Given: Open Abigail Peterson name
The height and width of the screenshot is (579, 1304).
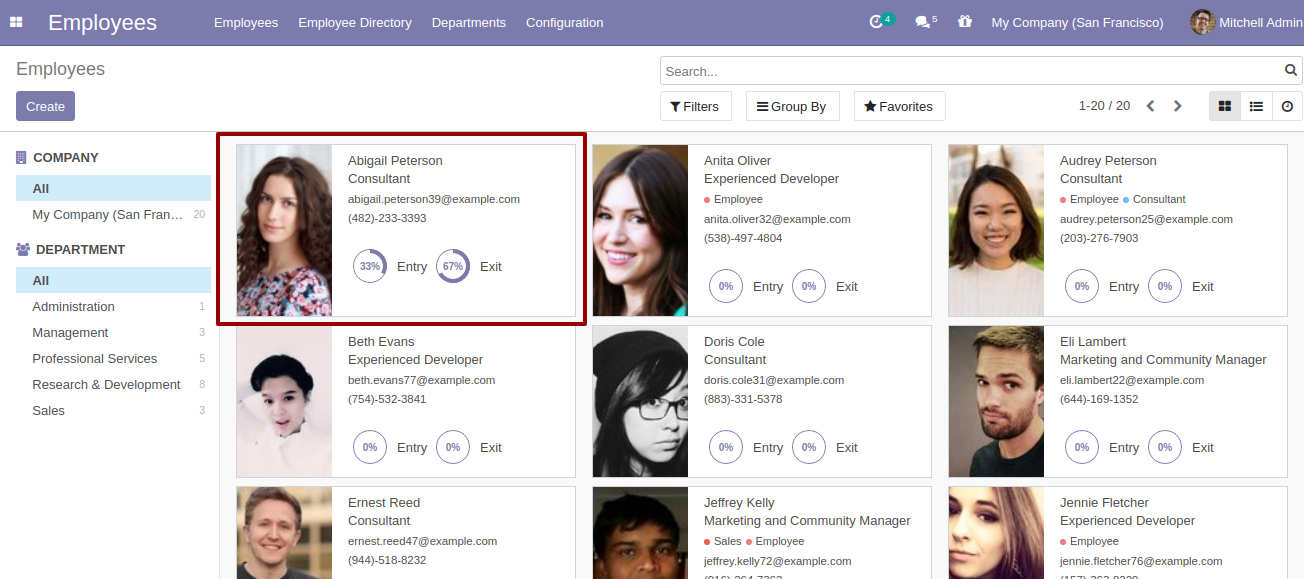Looking at the screenshot, I should [395, 160].
